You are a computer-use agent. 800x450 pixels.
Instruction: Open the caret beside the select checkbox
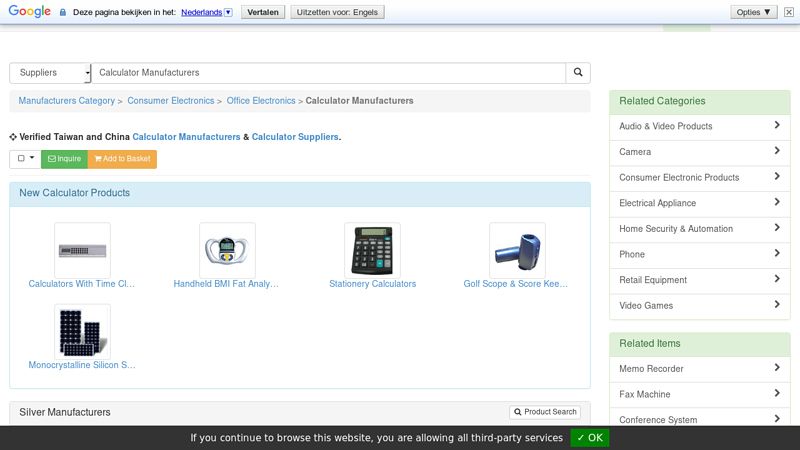pos(32,158)
